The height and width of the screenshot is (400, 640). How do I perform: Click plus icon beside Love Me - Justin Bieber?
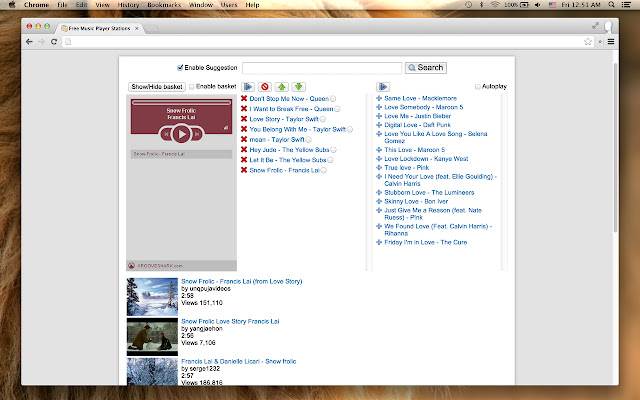pyautogui.click(x=379, y=116)
